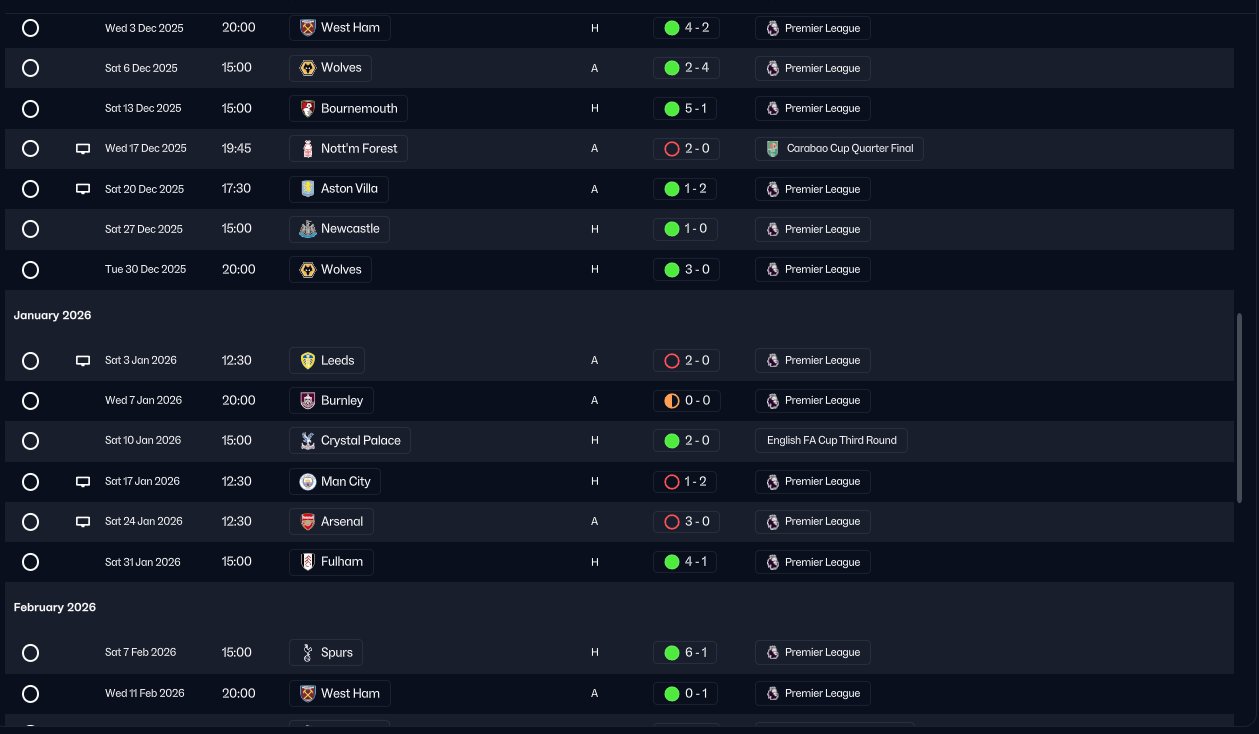Open the Carabao Cup Quarter Final link
The height and width of the screenshot is (734, 1259).
tap(839, 149)
